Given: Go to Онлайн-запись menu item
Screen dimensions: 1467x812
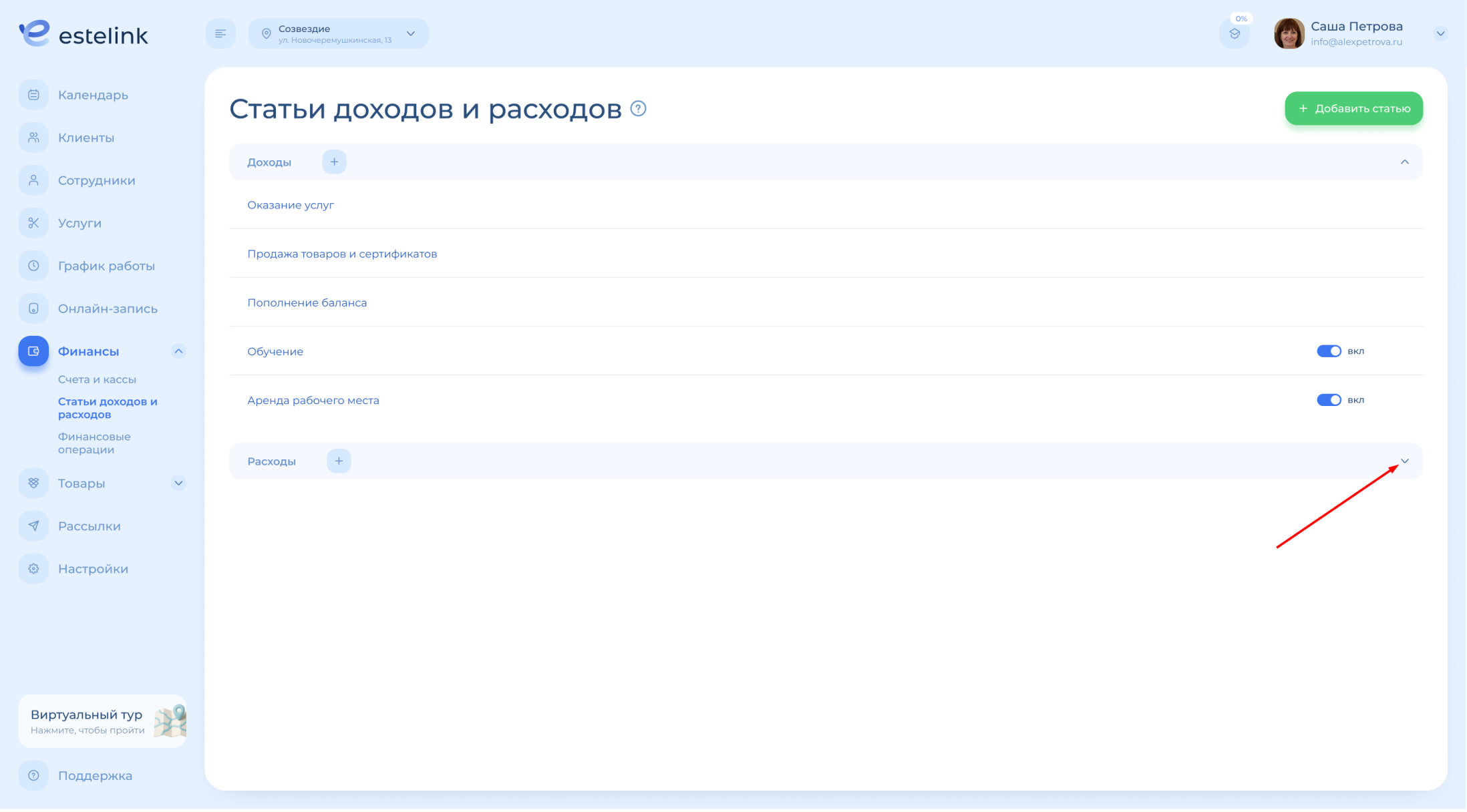Looking at the screenshot, I should pos(108,309).
